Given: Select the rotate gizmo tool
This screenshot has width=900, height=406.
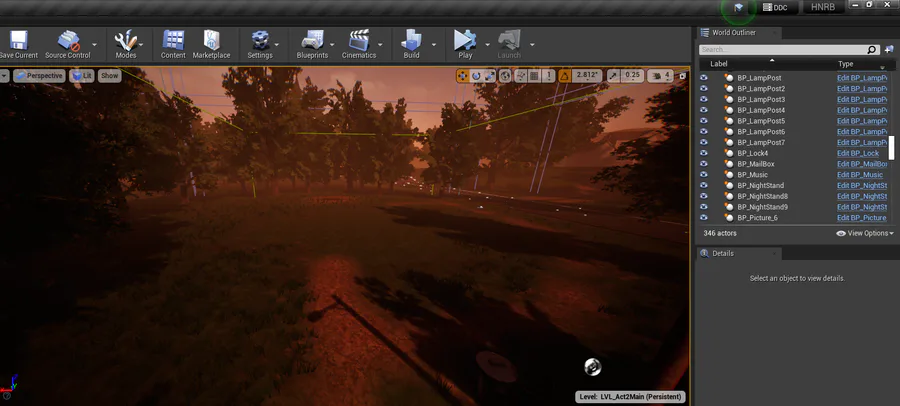Looking at the screenshot, I should pos(476,76).
